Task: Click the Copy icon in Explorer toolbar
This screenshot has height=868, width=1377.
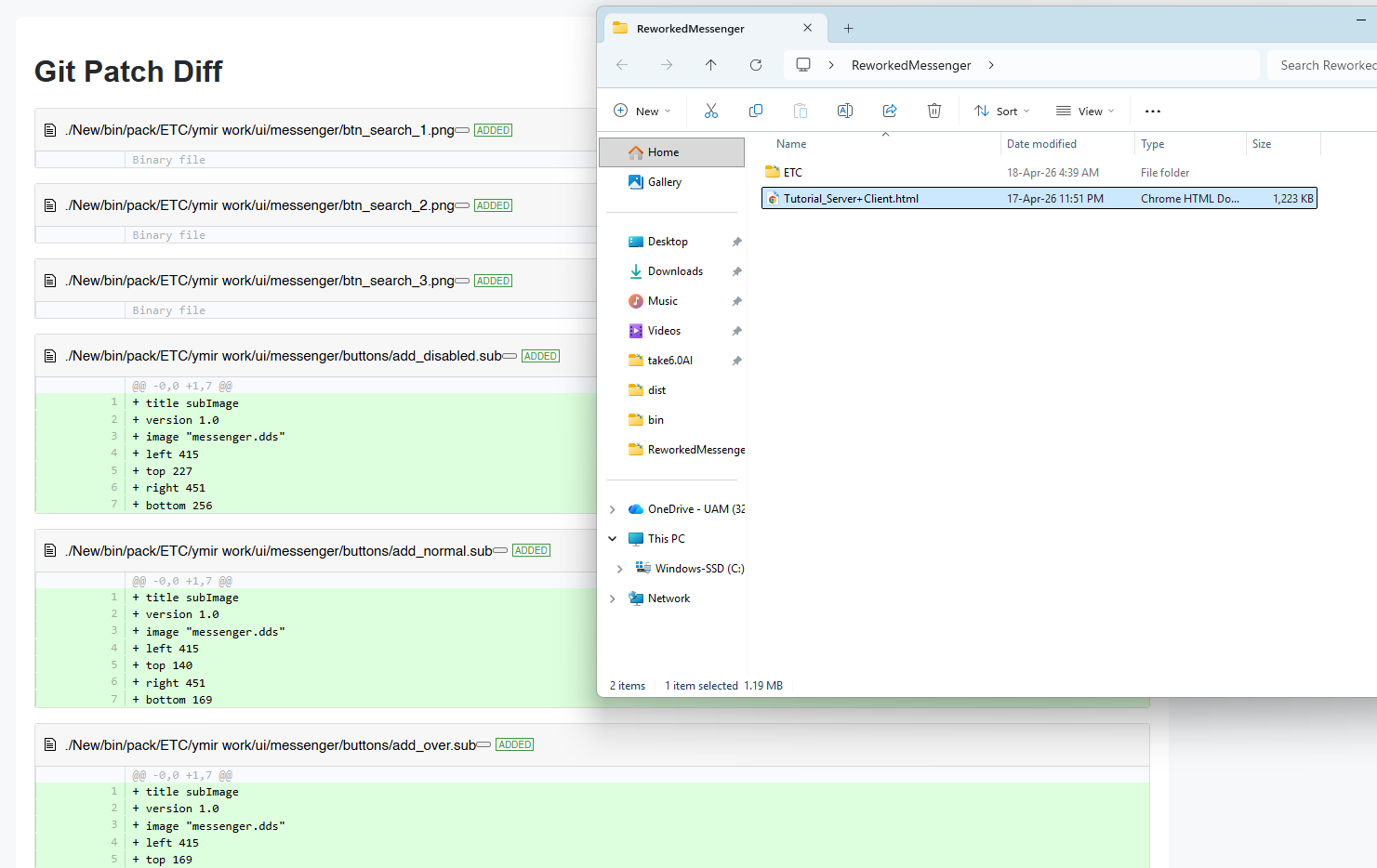Action: click(x=756, y=112)
